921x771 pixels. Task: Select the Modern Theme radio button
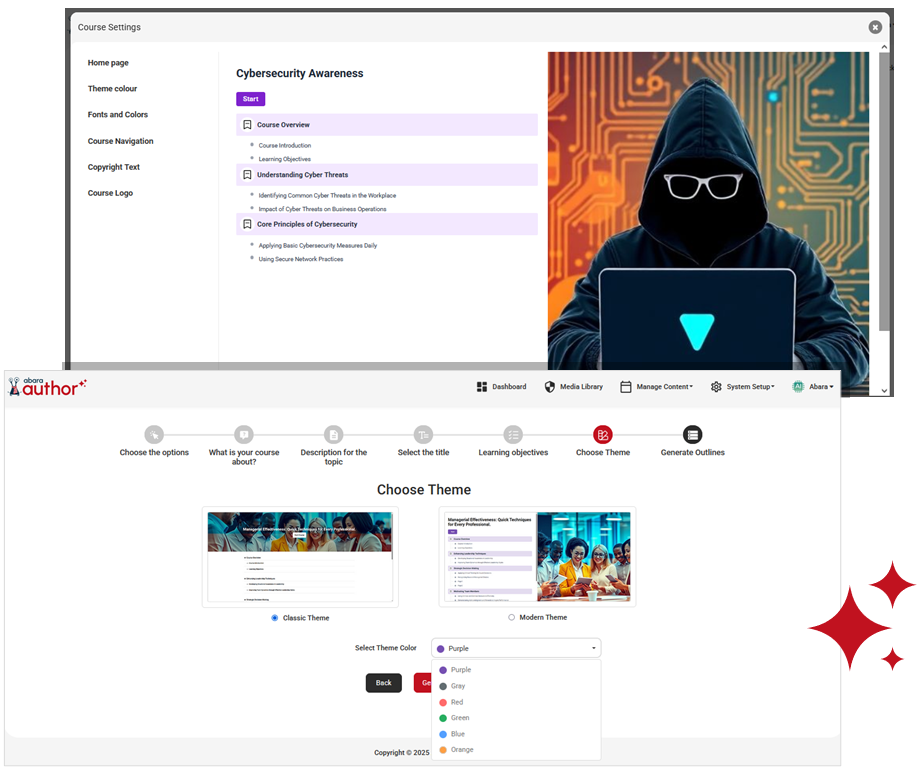pos(510,617)
